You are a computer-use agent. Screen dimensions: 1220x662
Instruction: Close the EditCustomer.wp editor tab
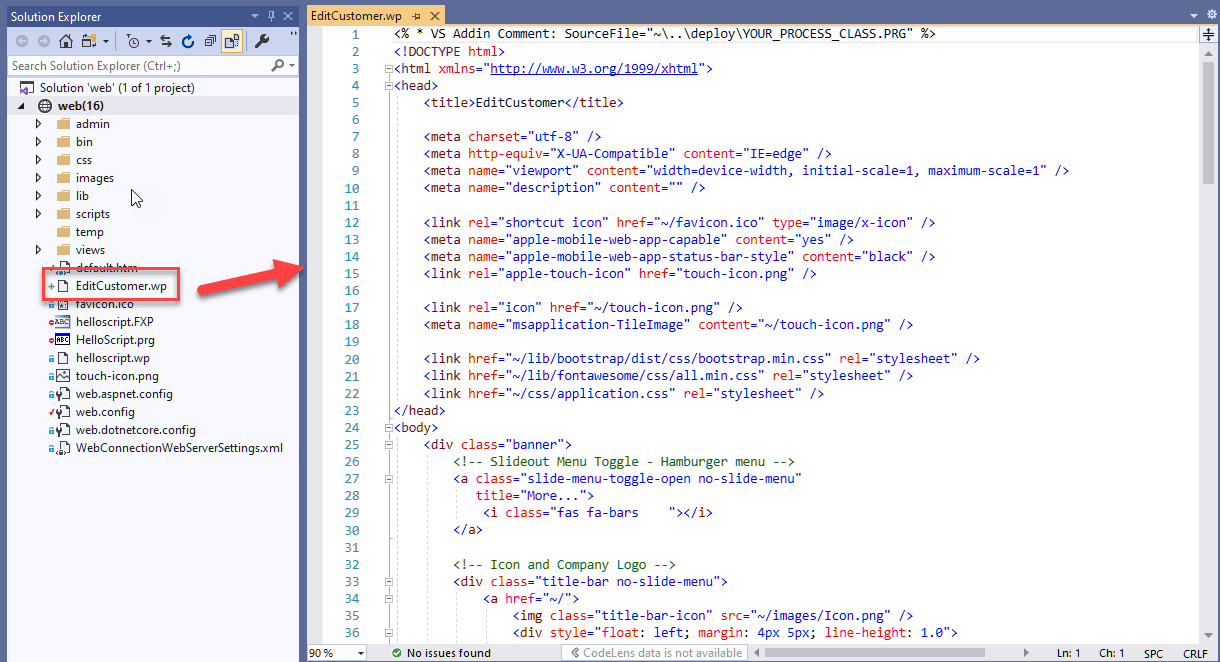coord(434,17)
